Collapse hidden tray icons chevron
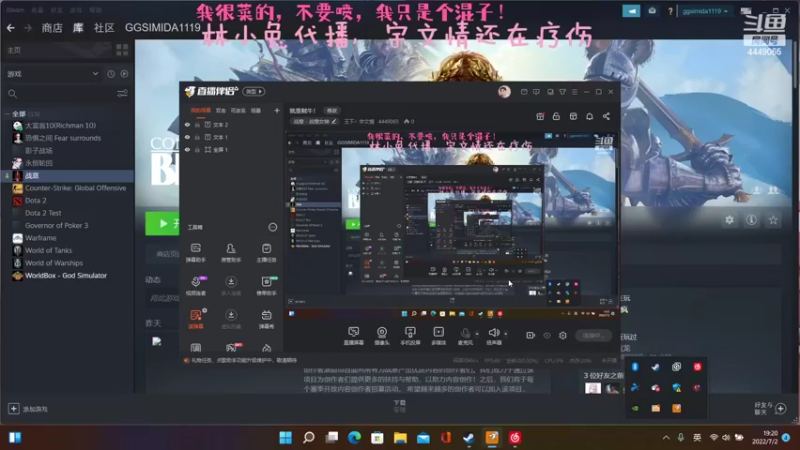The image size is (800, 450). (666, 437)
